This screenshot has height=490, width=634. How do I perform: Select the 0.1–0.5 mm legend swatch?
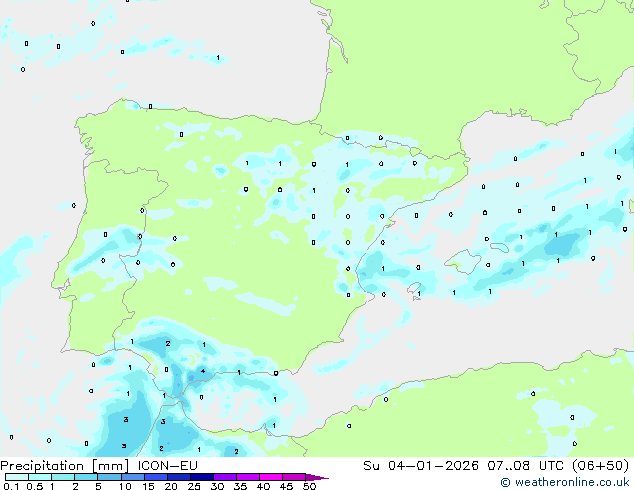(17, 477)
